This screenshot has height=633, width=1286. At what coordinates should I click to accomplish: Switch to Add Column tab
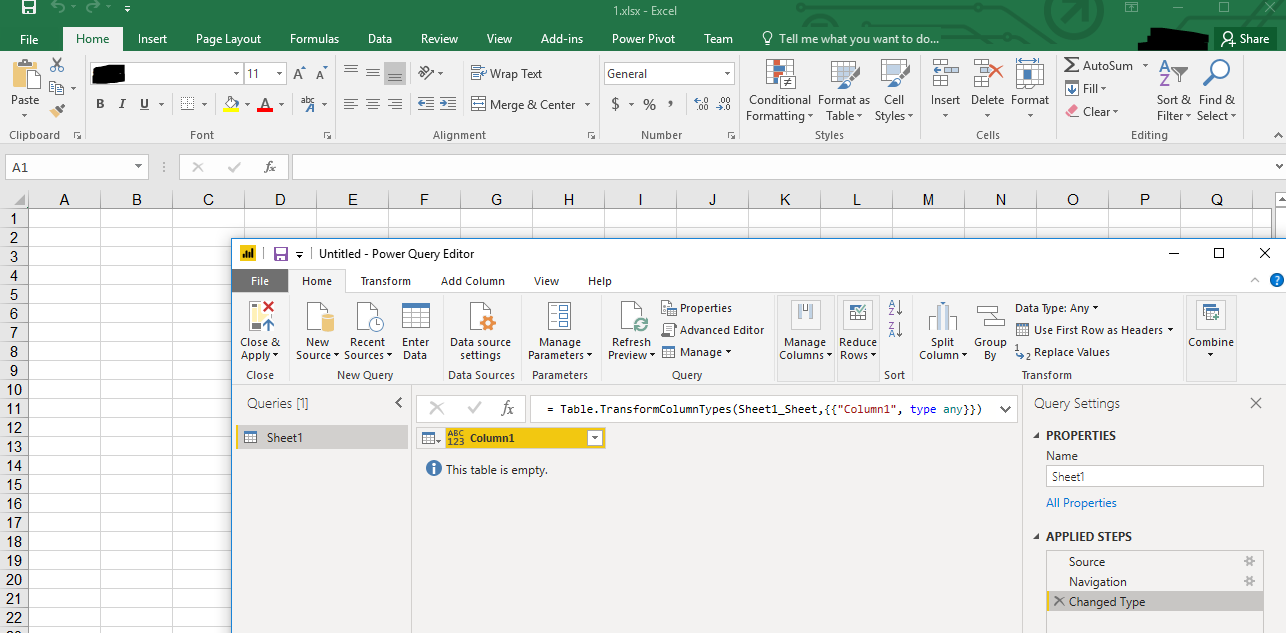(x=473, y=281)
